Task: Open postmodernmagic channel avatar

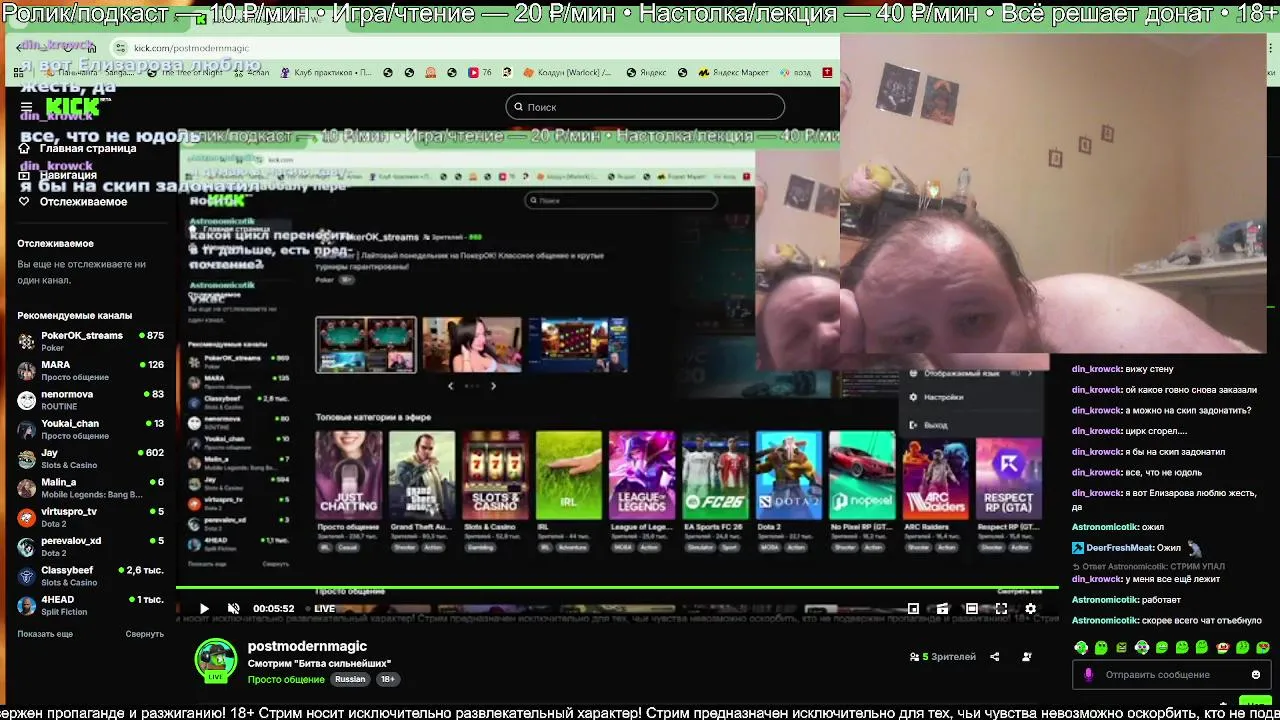Action: 216,659
